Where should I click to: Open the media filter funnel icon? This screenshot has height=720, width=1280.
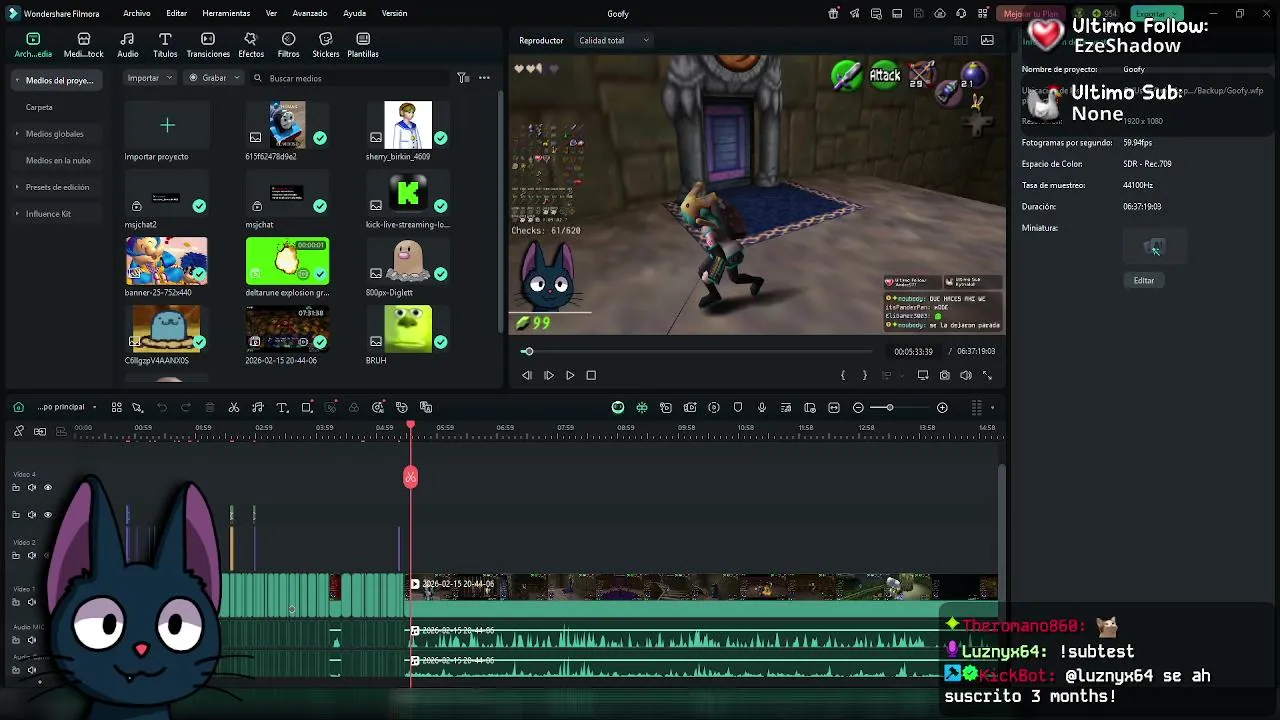[x=463, y=78]
